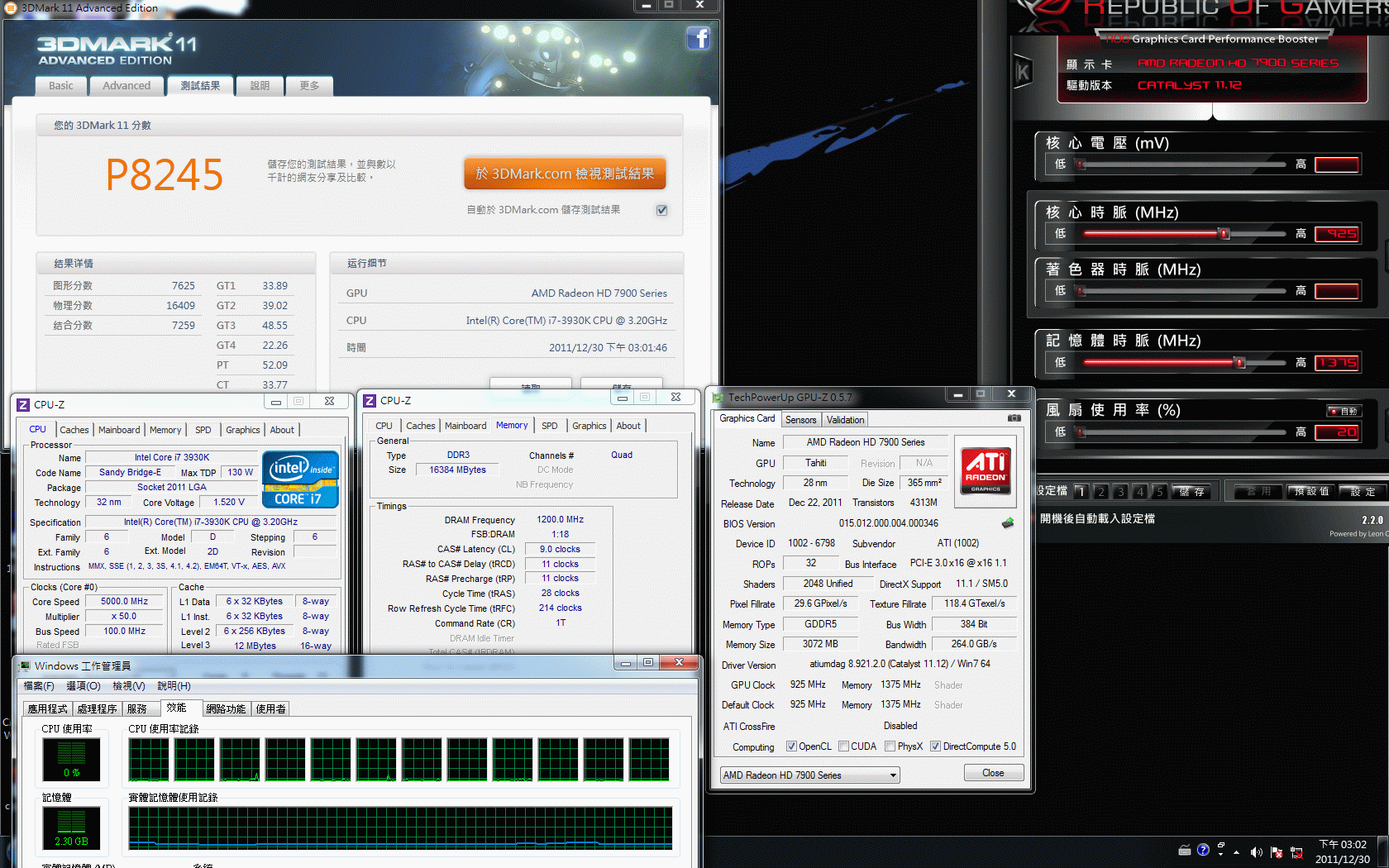Switch to the 更多 tab in 3DMark 11
This screenshot has width=1389, height=868.
point(309,86)
